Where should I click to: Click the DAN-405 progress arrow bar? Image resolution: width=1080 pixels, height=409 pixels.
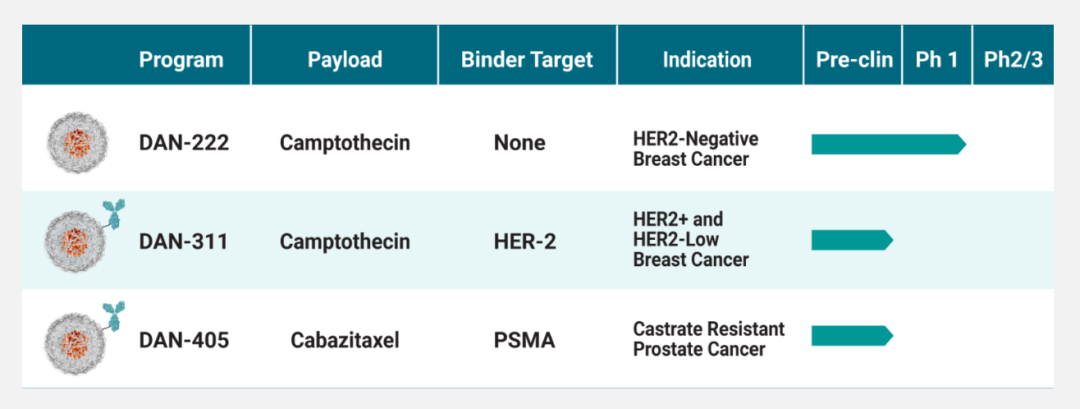click(x=851, y=336)
